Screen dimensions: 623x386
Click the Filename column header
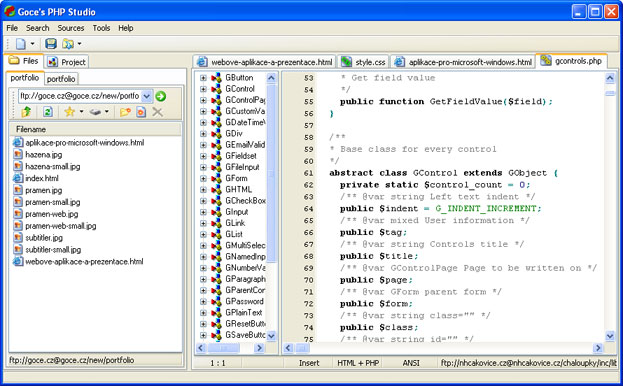[x=95, y=129]
